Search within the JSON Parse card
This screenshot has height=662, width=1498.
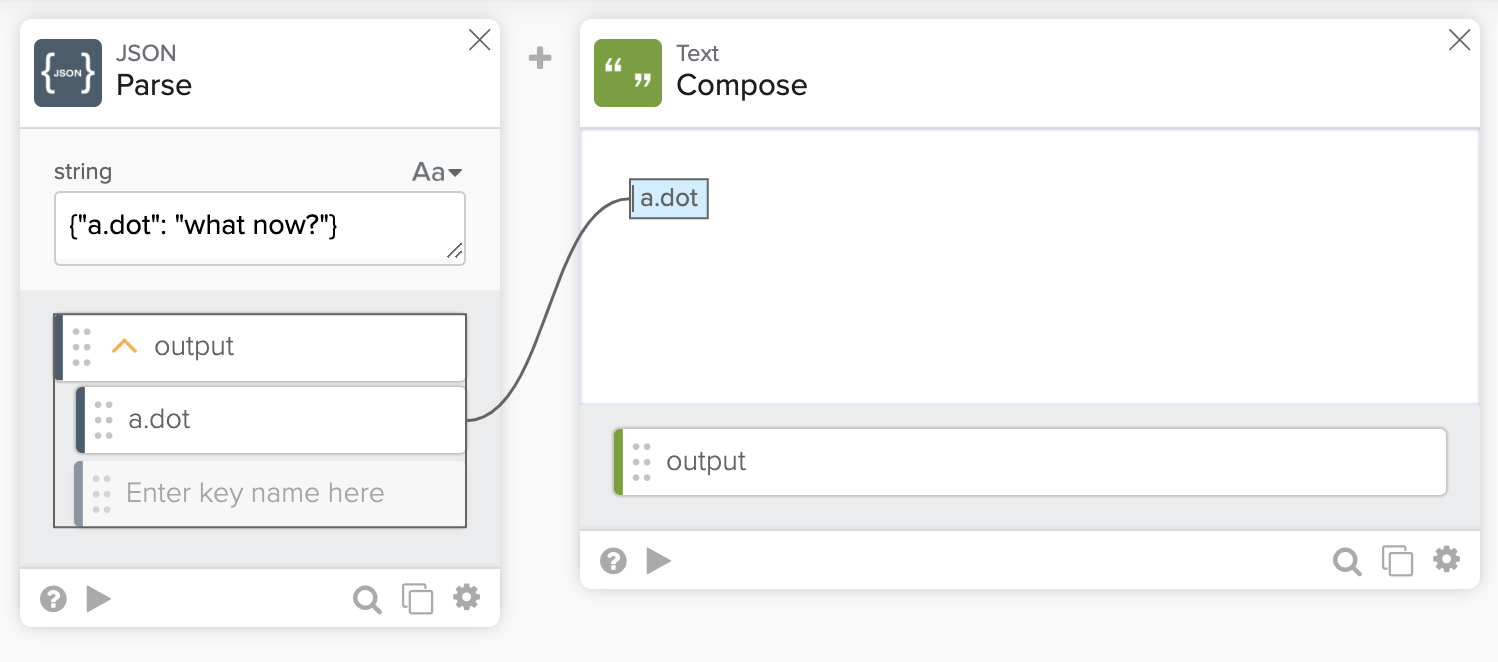367,599
